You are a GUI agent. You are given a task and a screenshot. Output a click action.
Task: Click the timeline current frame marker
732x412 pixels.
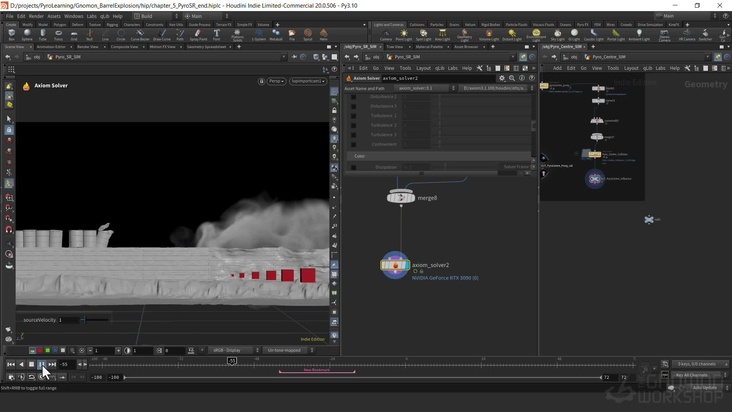pos(231,361)
